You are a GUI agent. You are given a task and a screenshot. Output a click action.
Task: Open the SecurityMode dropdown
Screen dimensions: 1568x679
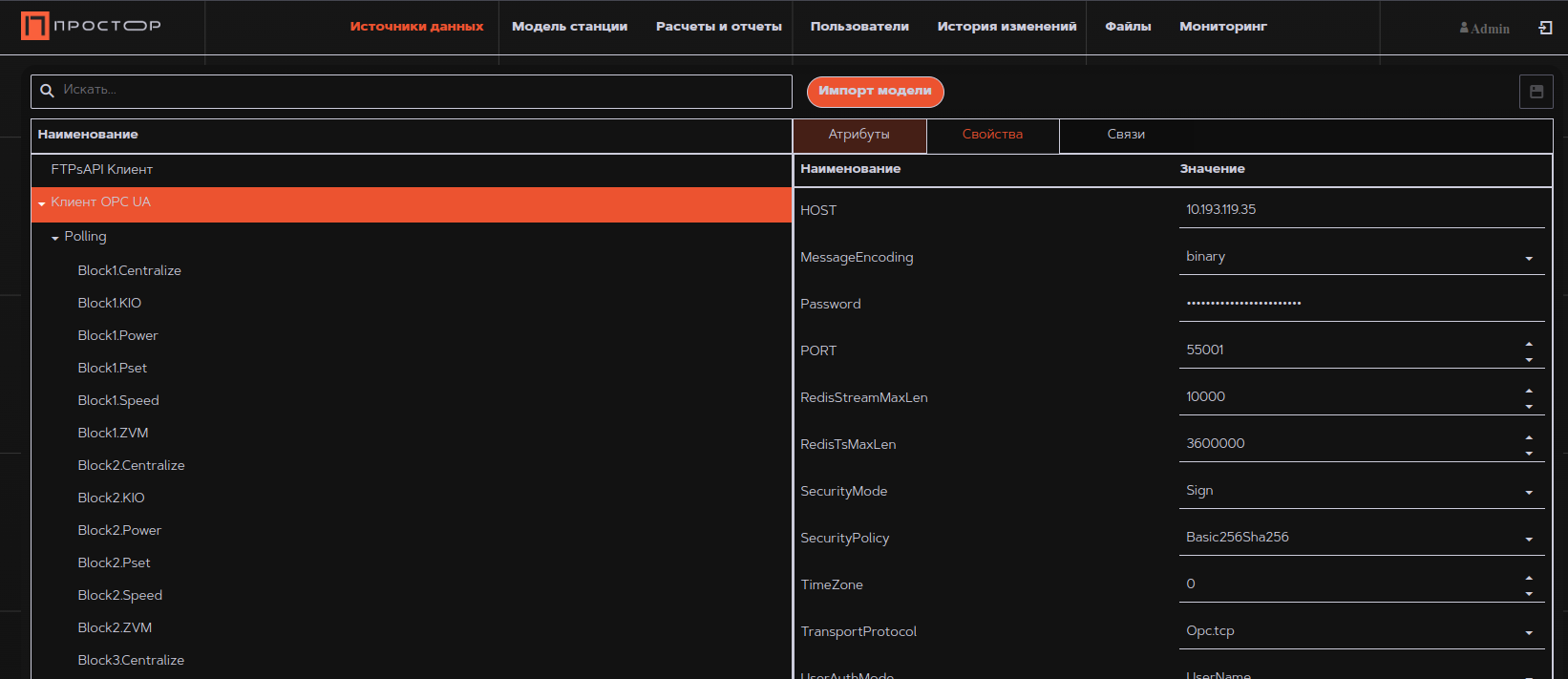(1529, 492)
